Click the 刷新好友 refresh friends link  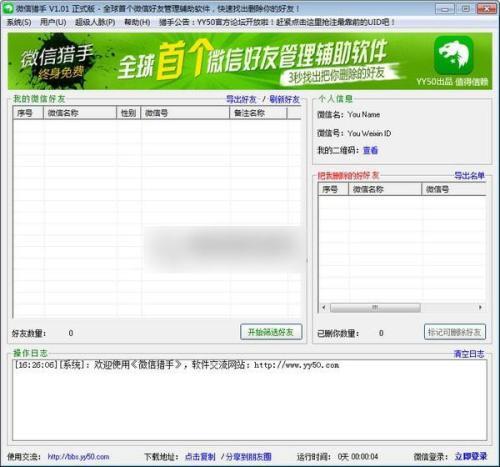(x=285, y=99)
